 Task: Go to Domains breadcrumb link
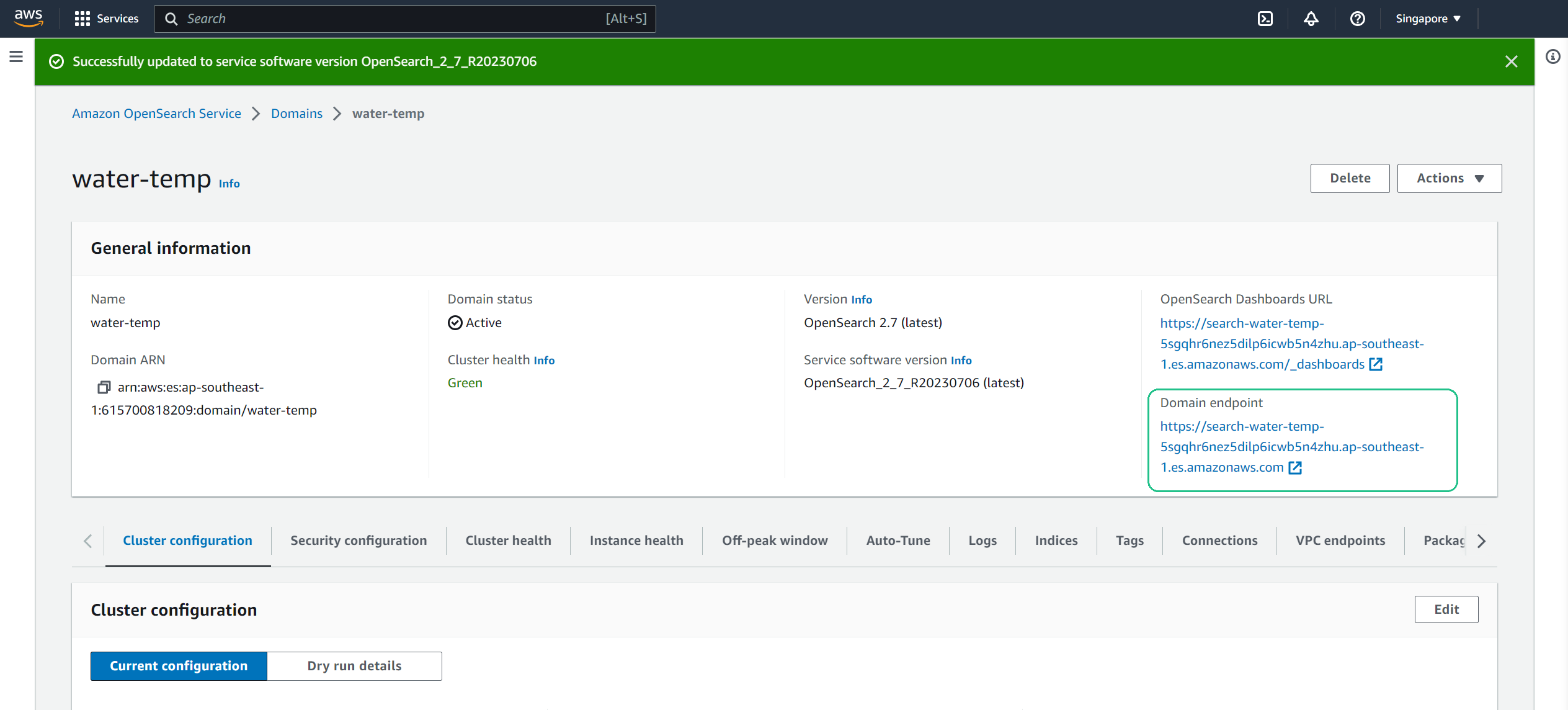[296, 114]
